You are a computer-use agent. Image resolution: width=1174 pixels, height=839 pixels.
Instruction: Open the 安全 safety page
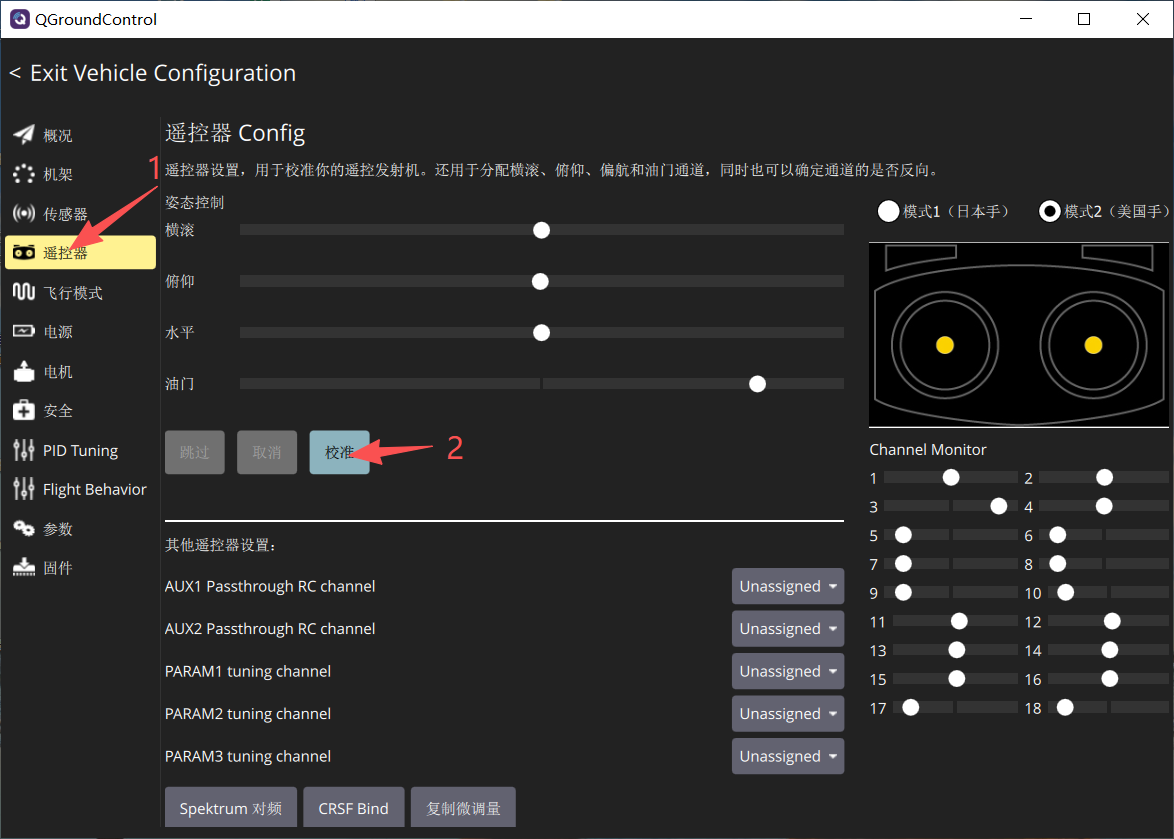(x=80, y=410)
